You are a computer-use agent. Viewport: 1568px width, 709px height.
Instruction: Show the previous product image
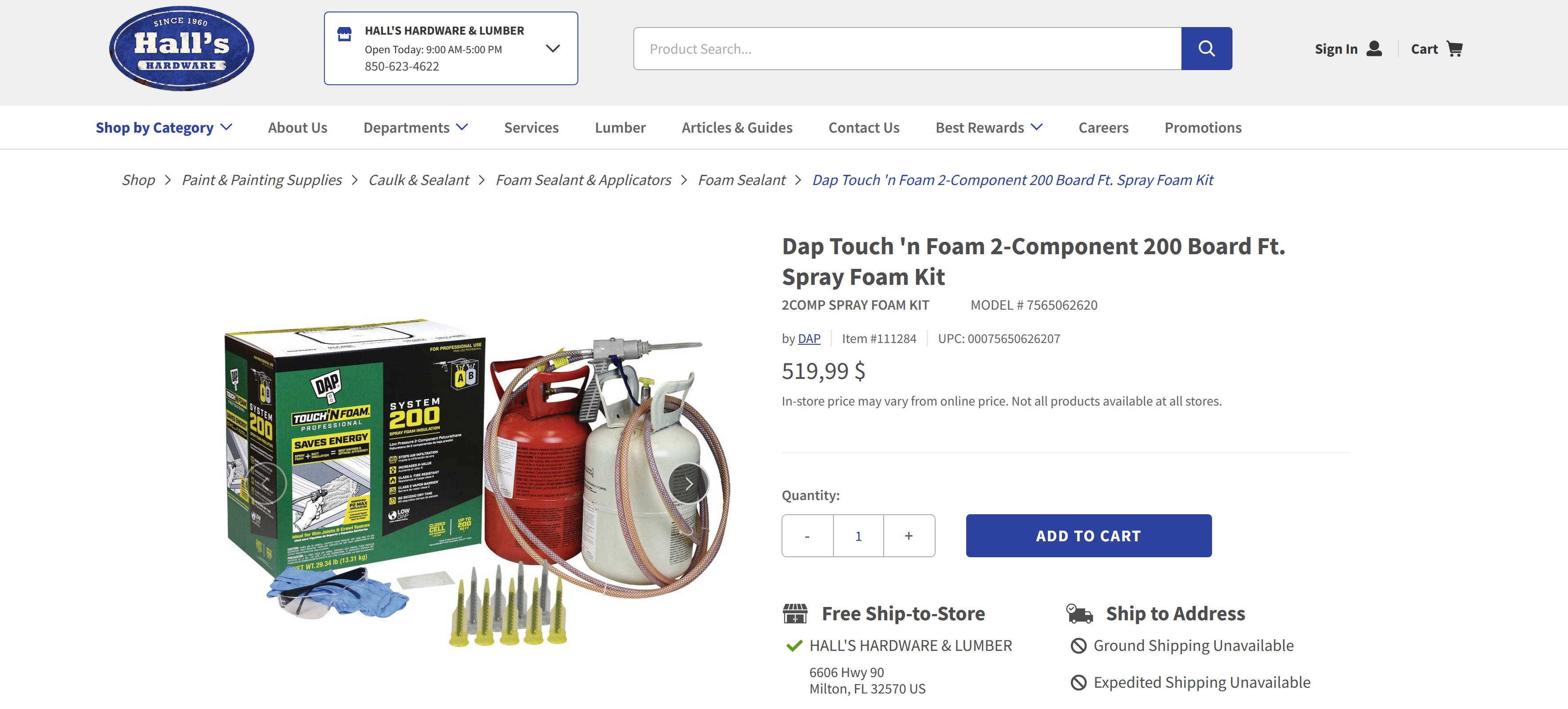266,484
